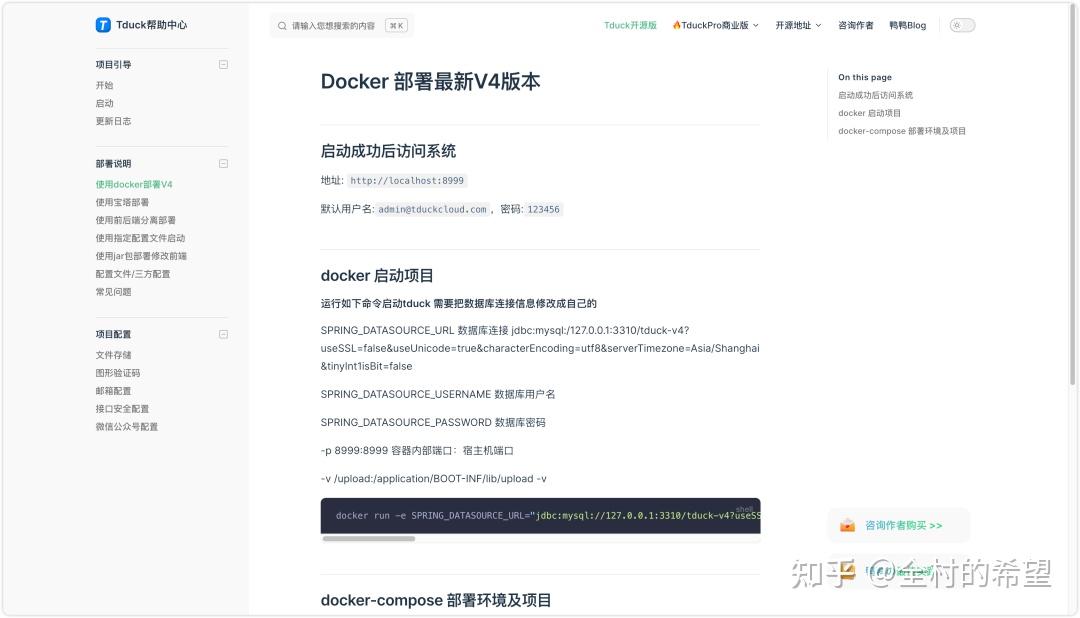
Task: Collapse the 部署说明 sidebar section
Action: pos(223,163)
